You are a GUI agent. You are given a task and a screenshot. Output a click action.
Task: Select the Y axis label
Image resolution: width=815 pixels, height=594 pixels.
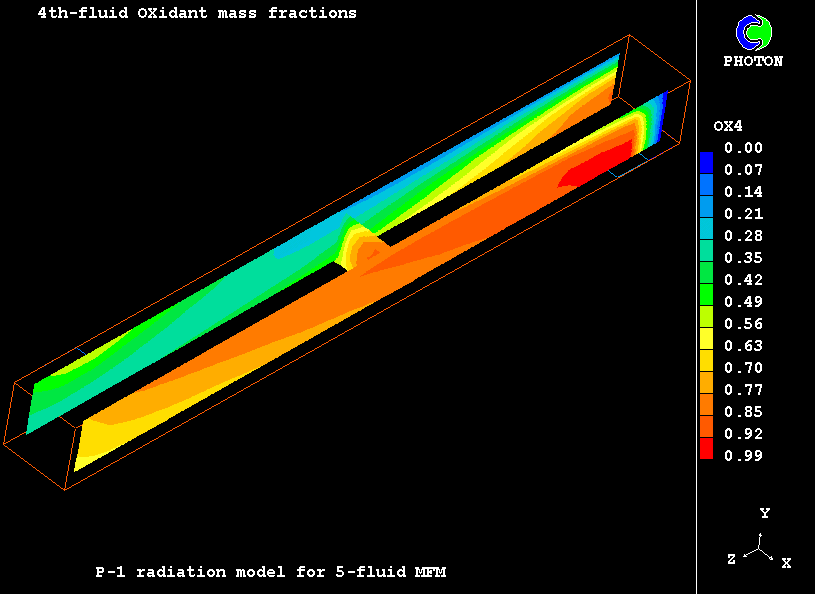click(x=764, y=513)
